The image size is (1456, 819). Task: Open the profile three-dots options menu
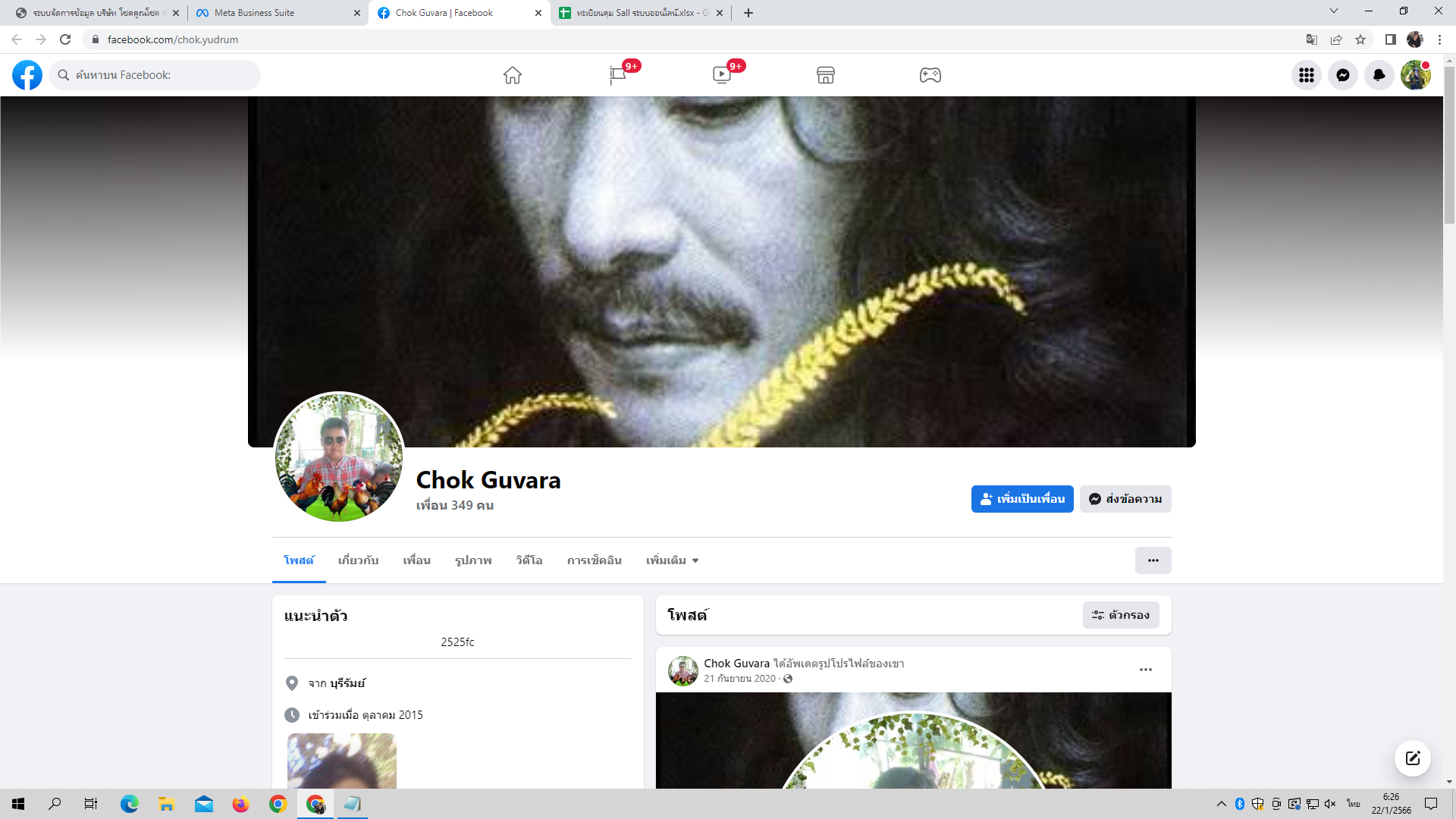(1153, 560)
